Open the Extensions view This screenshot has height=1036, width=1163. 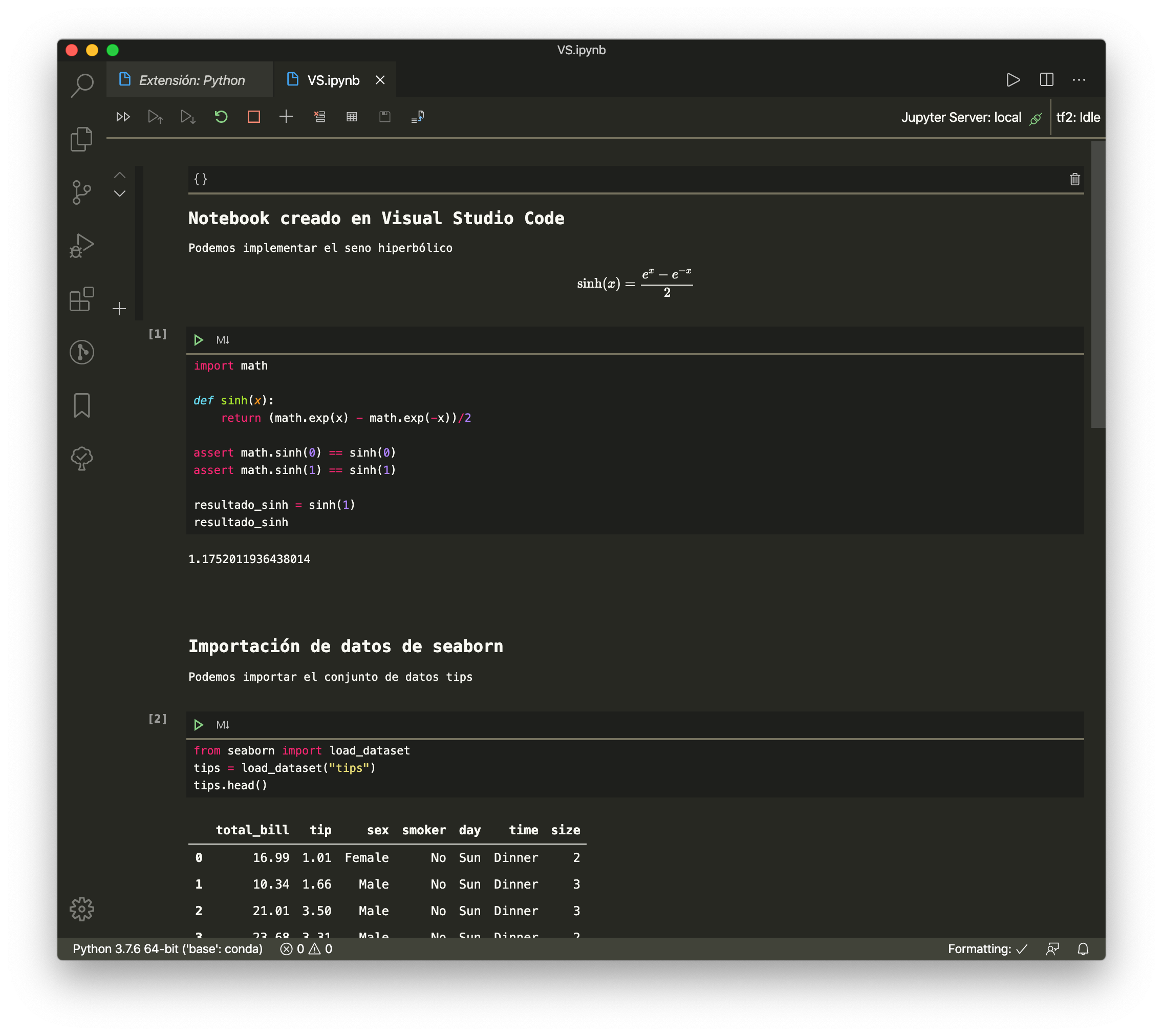82,299
